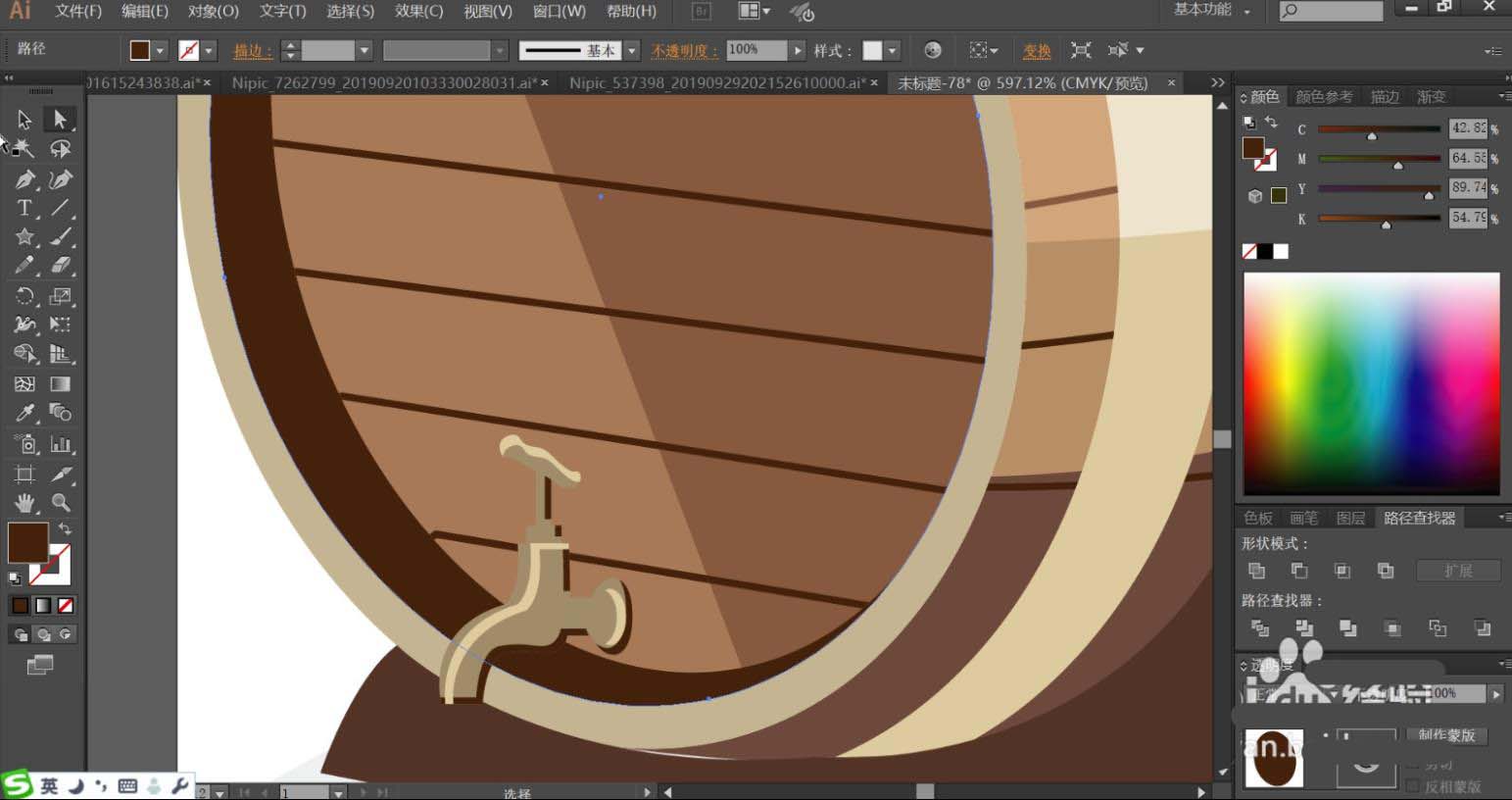Swap fill and stroke in toolbox
Screen dimensions: 1512x800
pyautogui.click(x=65, y=528)
